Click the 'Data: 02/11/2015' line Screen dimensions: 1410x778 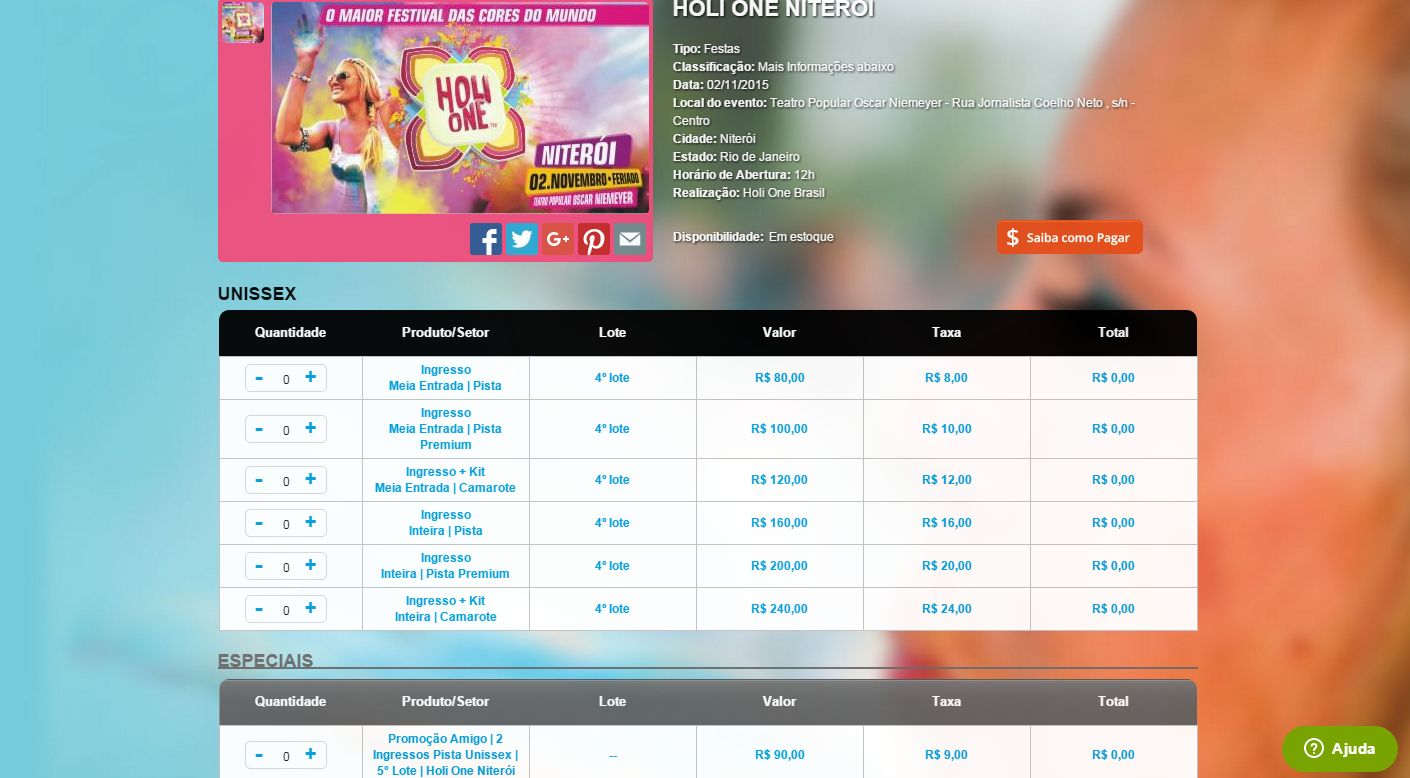721,85
